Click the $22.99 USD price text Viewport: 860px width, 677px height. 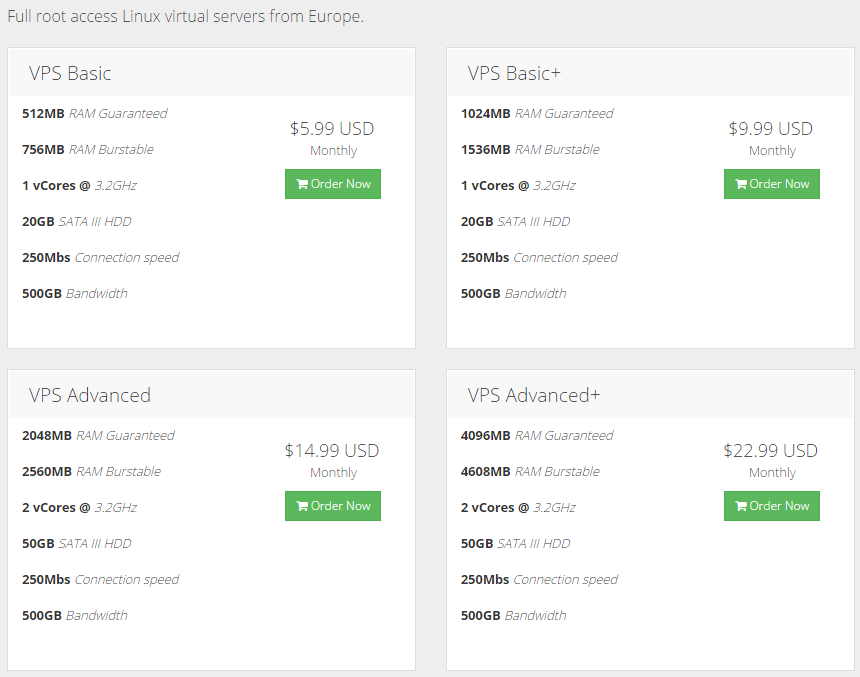(771, 450)
